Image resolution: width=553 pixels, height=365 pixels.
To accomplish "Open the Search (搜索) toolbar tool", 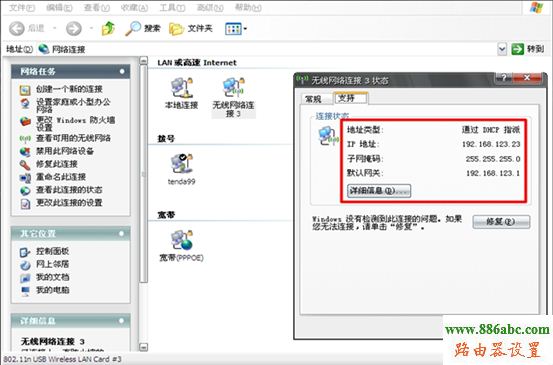I will (x=143, y=29).
